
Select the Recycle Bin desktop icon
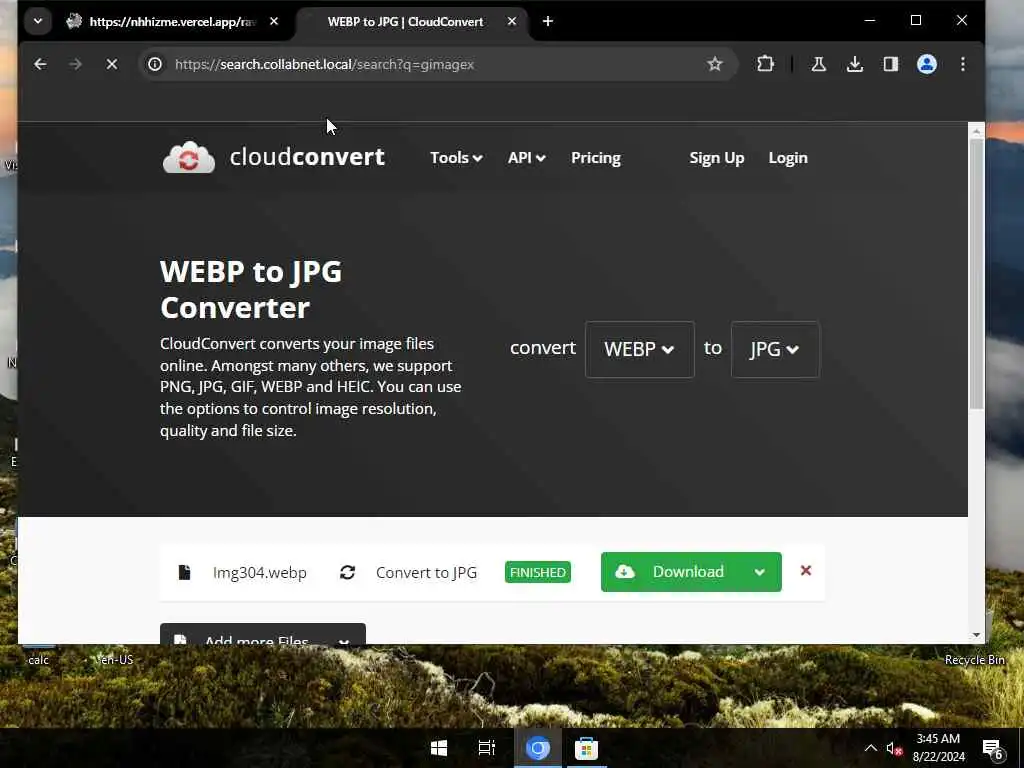[x=974, y=660]
